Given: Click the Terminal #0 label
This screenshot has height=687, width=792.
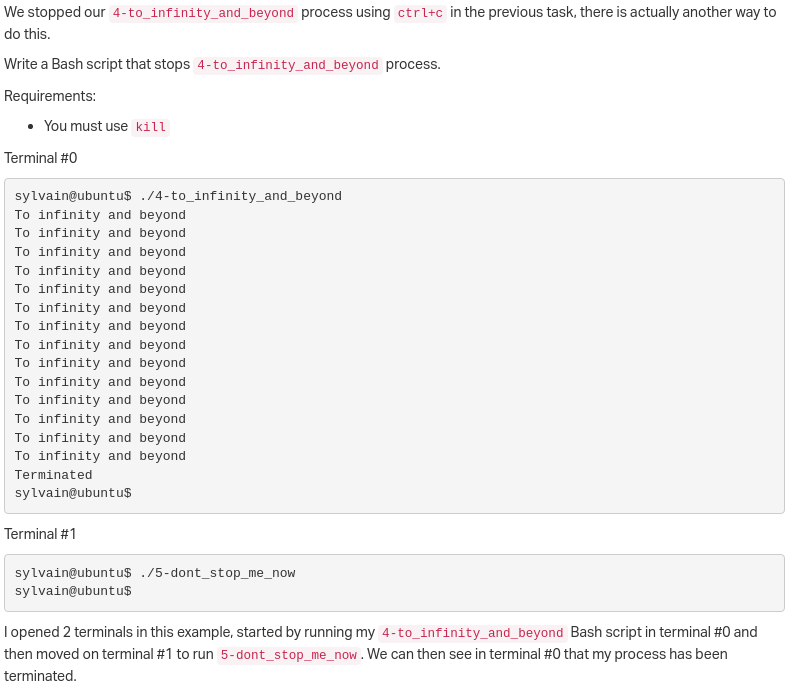Looking at the screenshot, I should (40, 158).
